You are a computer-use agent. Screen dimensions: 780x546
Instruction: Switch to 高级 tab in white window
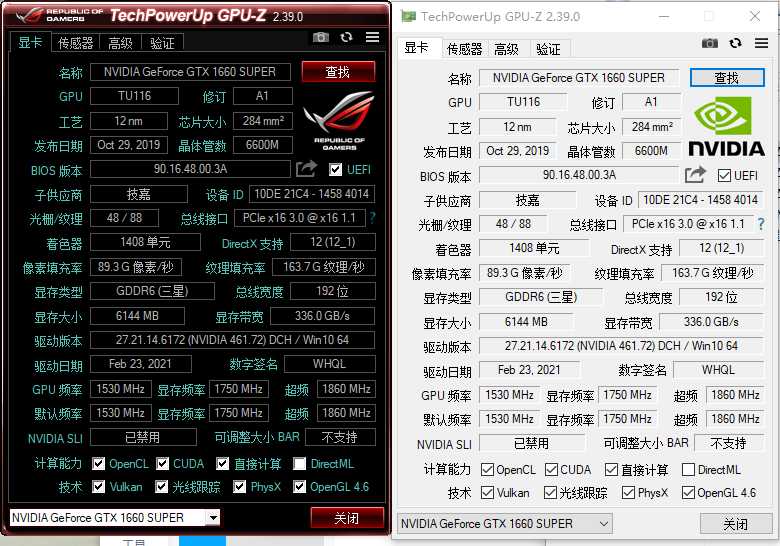[506, 49]
